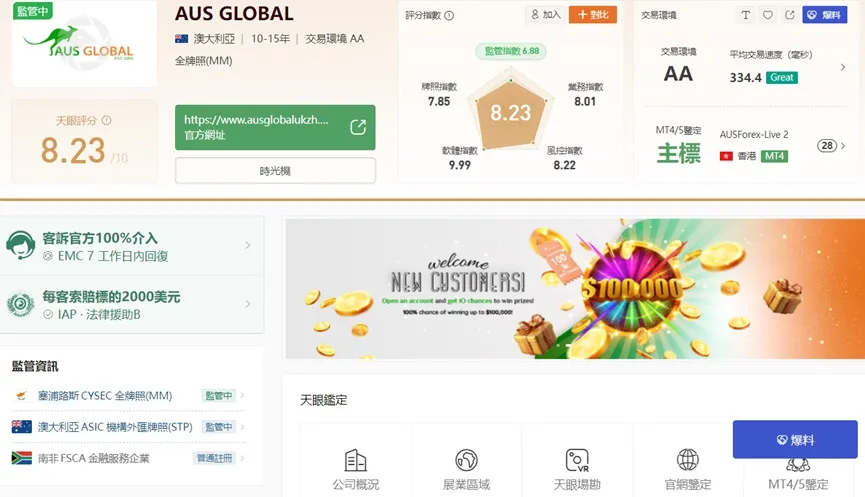The image size is (865, 497).
Task: Click the South Africa flag icon
Action: [x=22, y=458]
